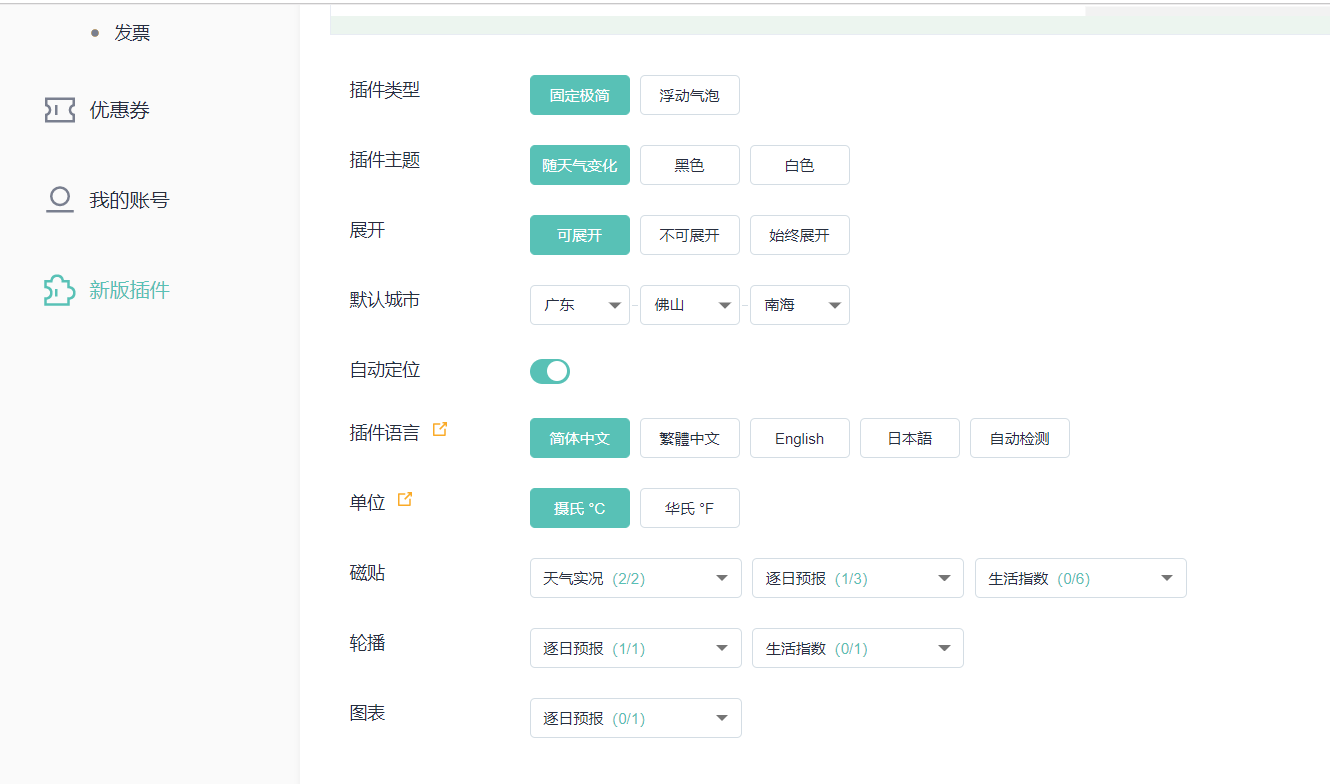Select 不可展开 option
1330x784 pixels.
tap(690, 235)
